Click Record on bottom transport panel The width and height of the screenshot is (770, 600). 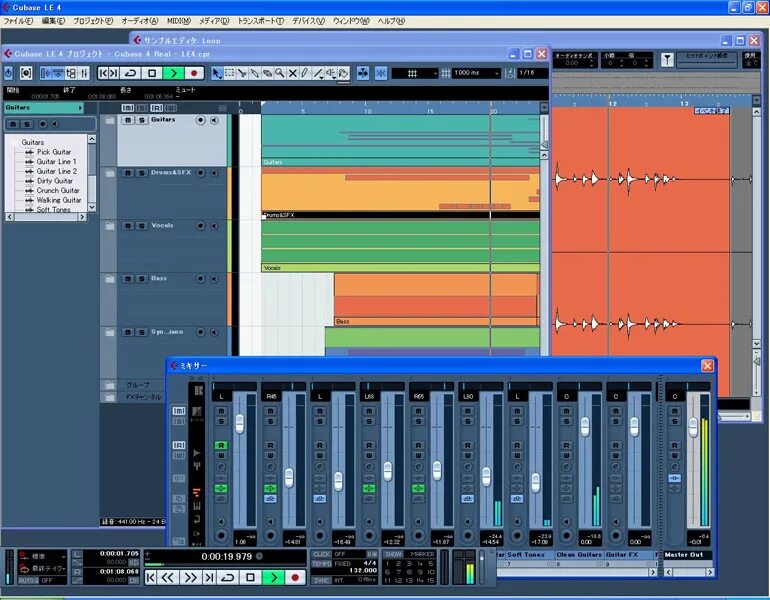295,578
